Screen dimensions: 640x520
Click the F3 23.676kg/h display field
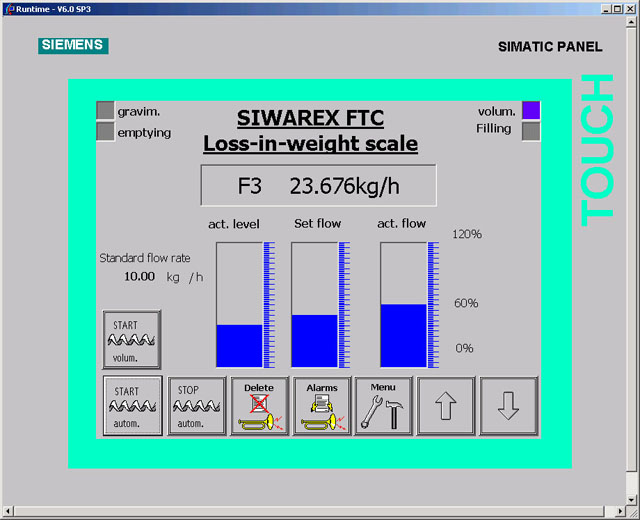point(318,185)
